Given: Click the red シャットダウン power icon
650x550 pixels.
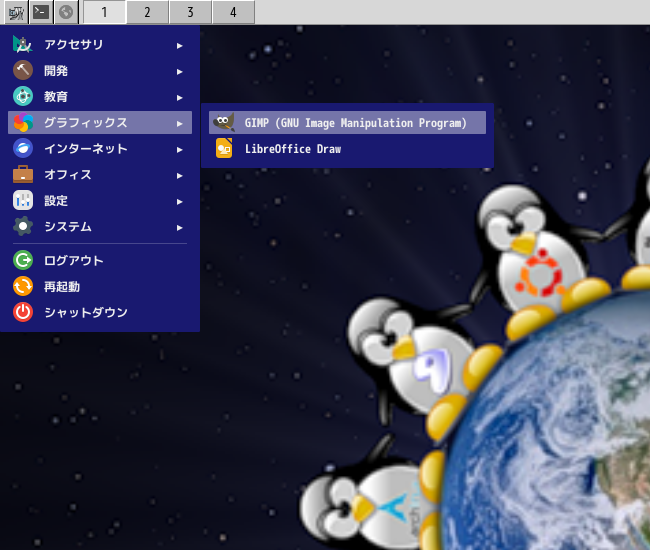Looking at the screenshot, I should pyautogui.click(x=23, y=312).
